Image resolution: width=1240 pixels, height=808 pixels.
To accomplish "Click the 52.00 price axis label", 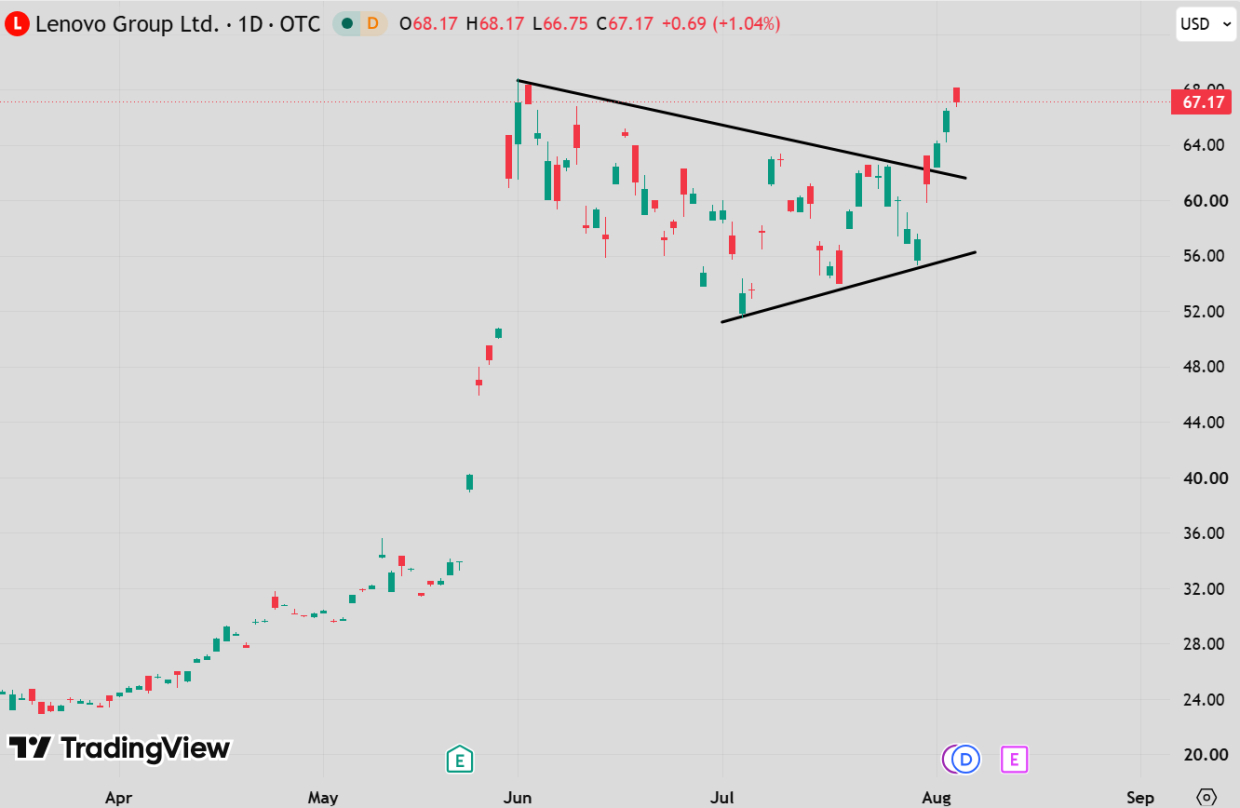I will pos(1204,312).
